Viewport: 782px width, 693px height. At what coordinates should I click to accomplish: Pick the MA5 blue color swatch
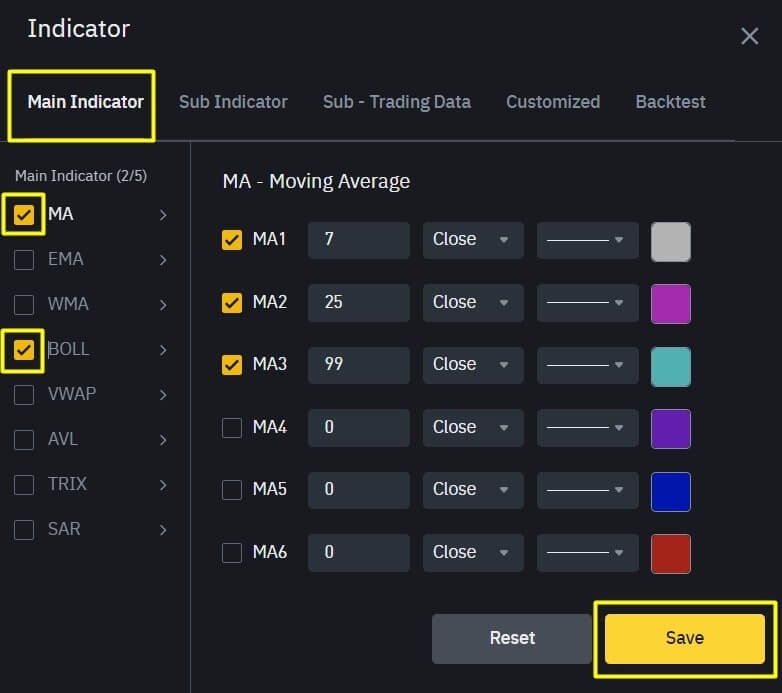[x=671, y=492]
